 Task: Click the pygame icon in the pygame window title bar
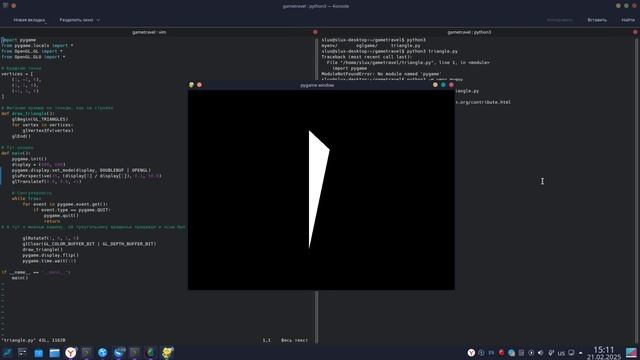tap(191, 85)
